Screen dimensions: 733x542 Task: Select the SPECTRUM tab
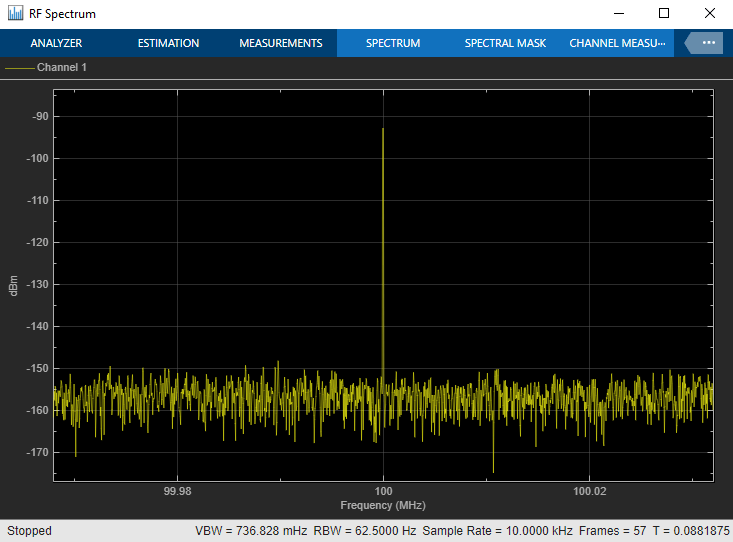tap(393, 43)
